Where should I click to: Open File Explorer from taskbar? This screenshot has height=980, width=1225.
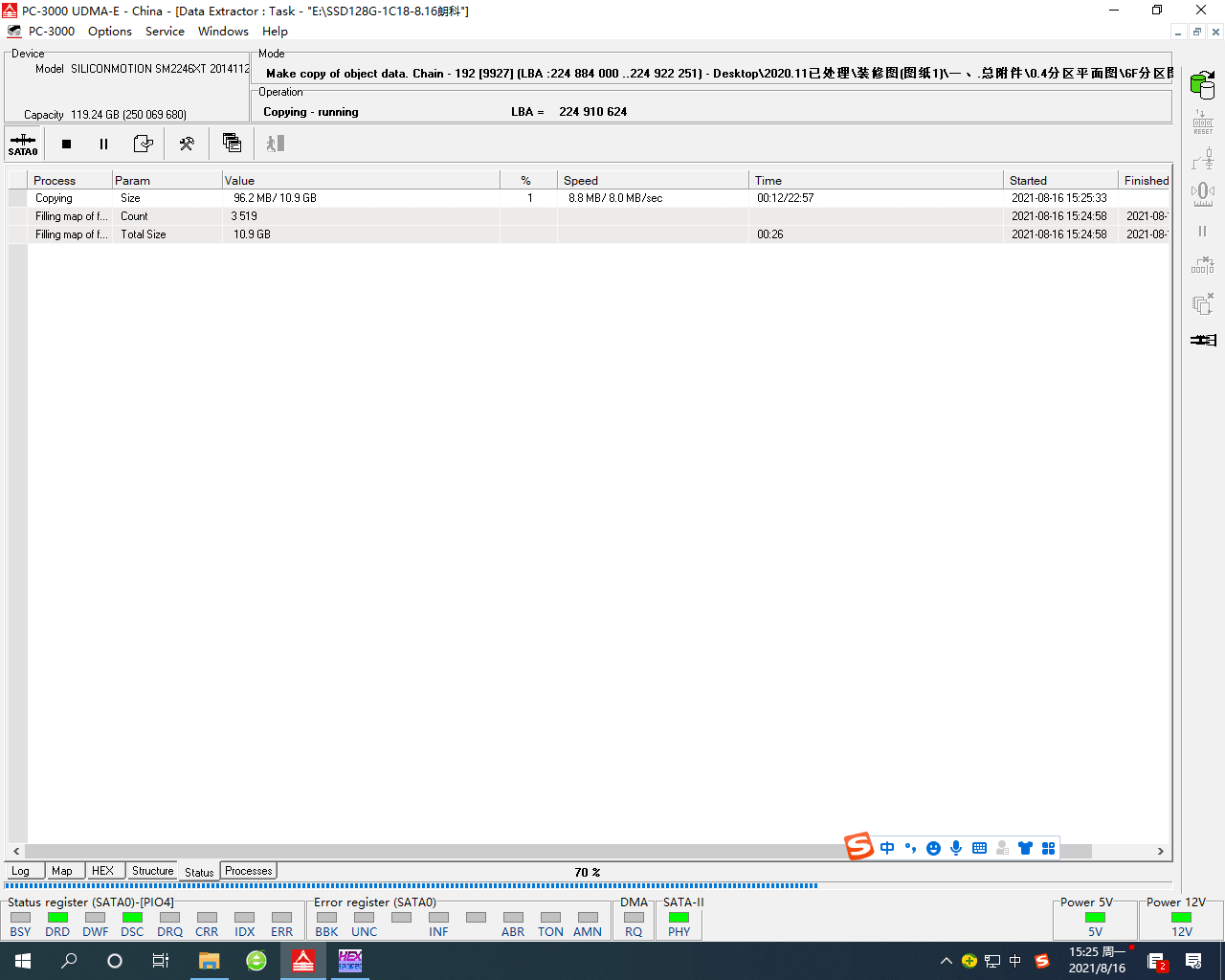(x=209, y=961)
